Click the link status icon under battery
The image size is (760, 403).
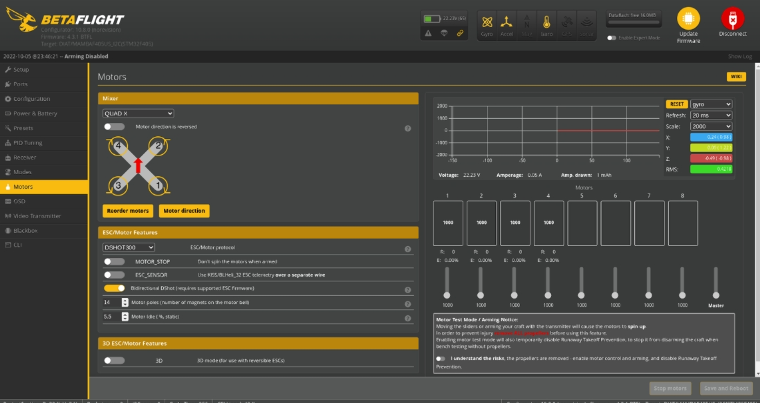(x=460, y=33)
